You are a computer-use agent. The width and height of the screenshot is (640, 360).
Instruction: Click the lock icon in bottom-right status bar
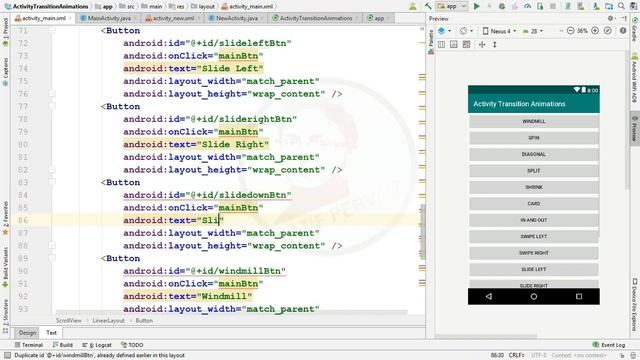coord(633,356)
